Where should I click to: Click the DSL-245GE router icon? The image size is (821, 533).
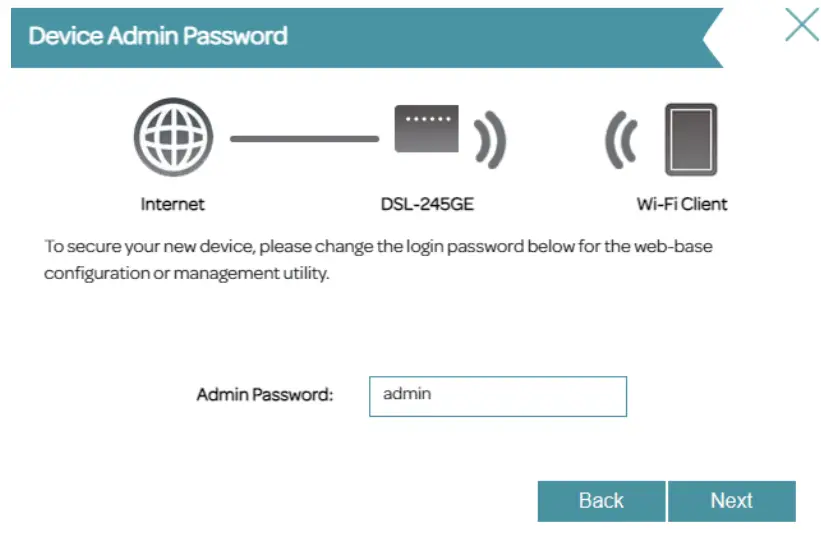pyautogui.click(x=427, y=129)
